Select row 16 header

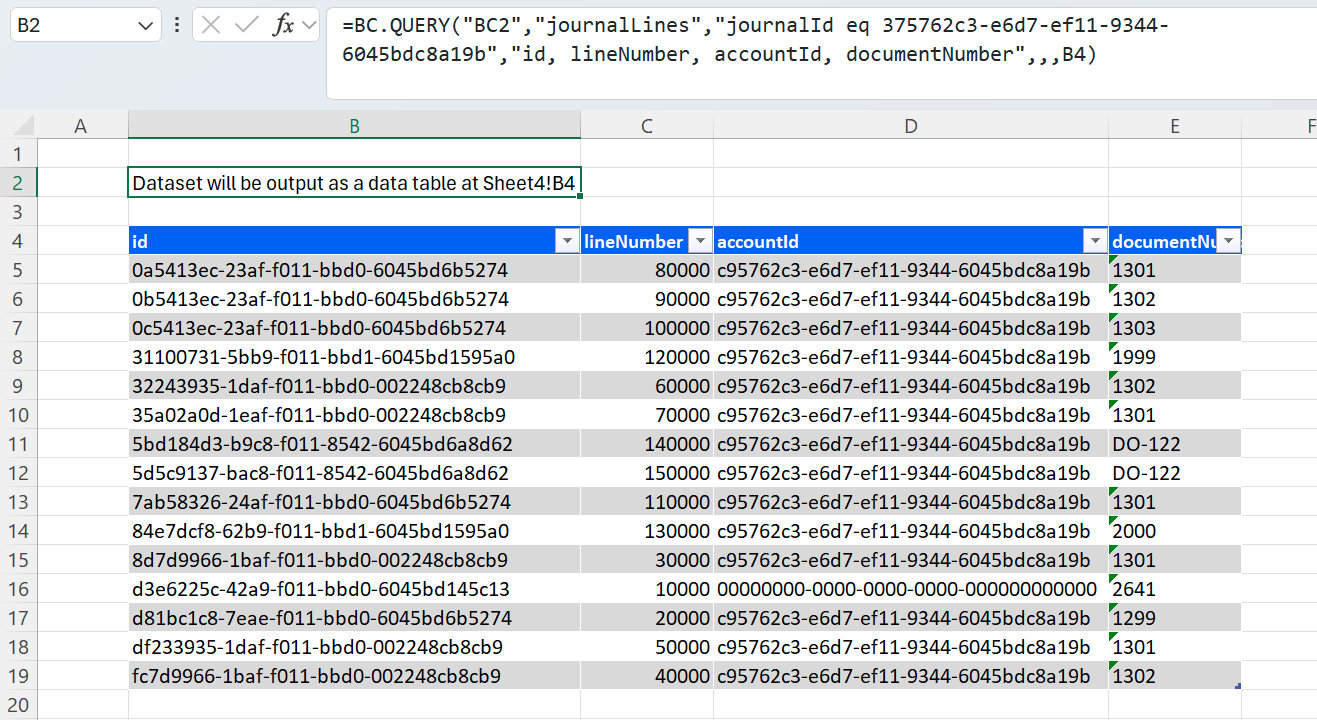[x=19, y=589]
